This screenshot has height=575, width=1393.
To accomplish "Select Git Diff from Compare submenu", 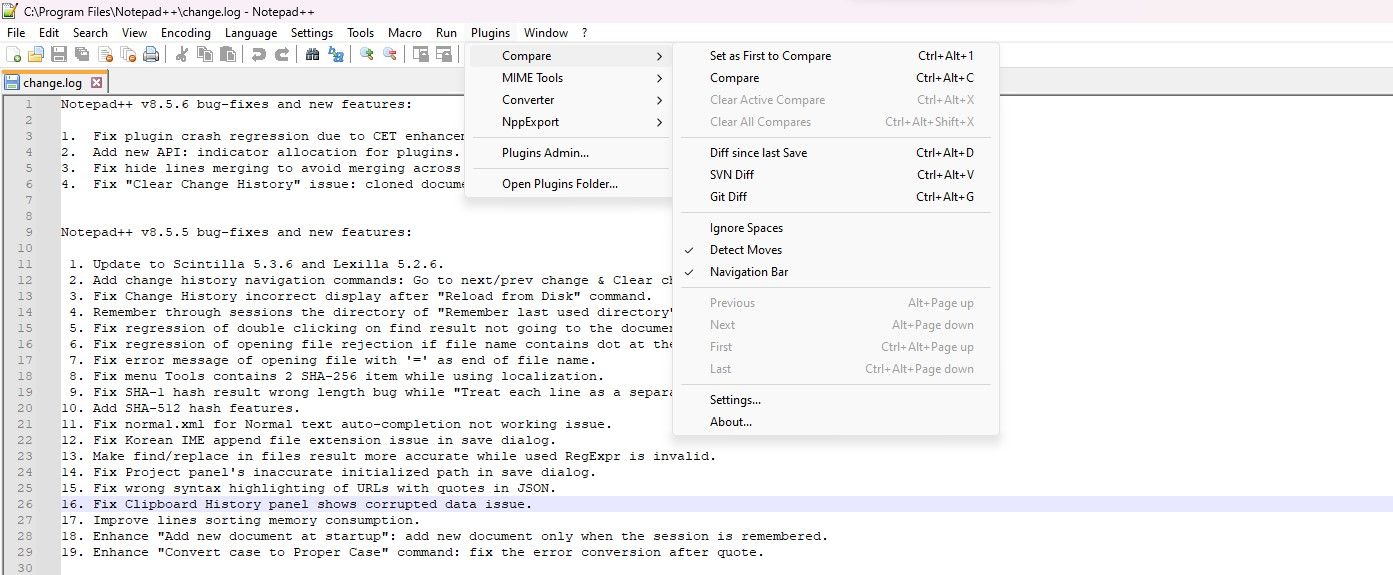I will tap(728, 197).
